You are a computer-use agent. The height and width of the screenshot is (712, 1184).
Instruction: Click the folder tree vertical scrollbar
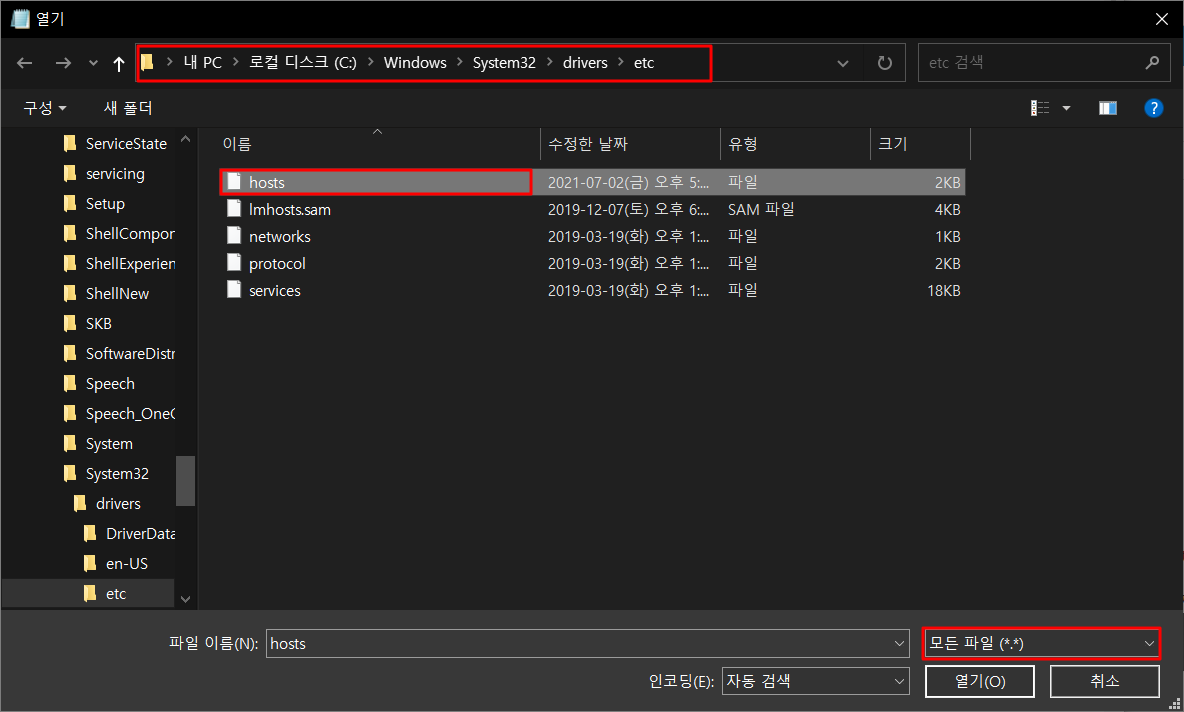(185, 480)
